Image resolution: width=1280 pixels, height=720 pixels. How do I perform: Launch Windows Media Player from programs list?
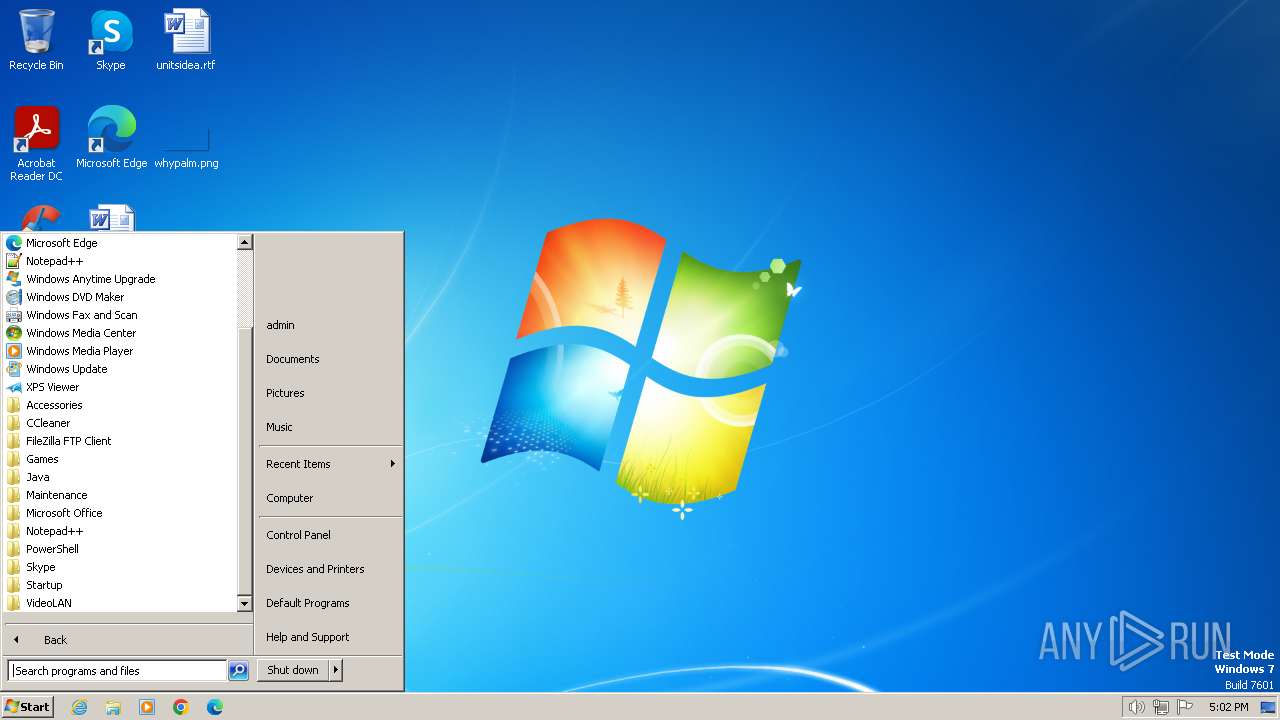click(x=79, y=351)
